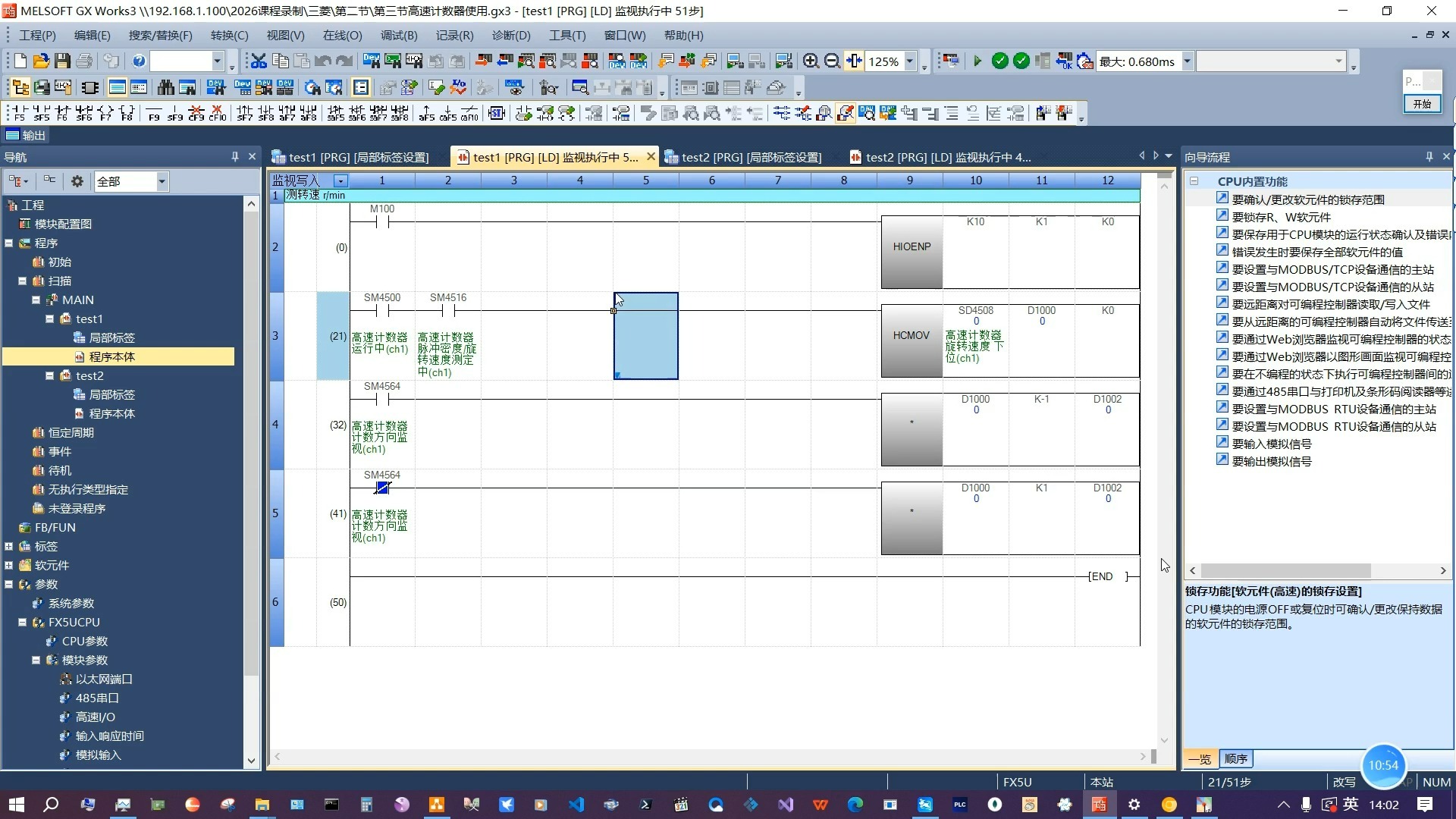
Task: Click the Save project toolbar icon
Action: click(x=63, y=61)
